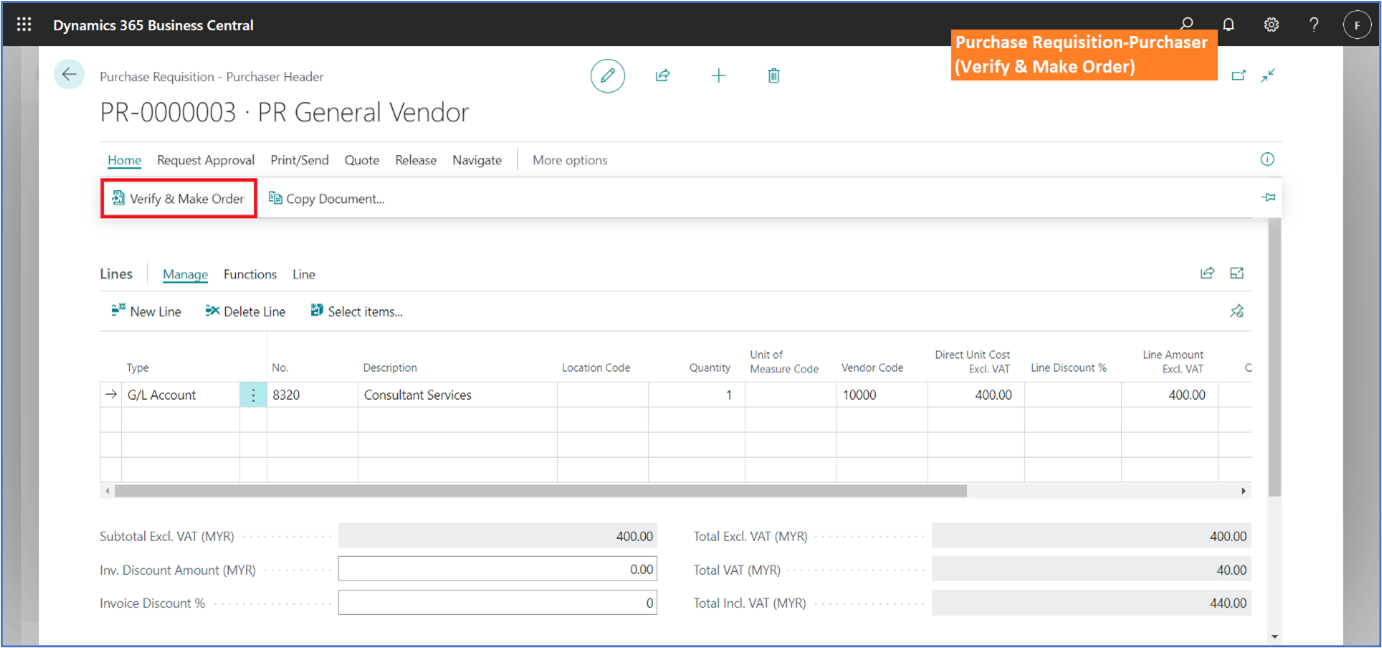The image size is (1382, 648).
Task: Open the Home menu tab
Action: [x=124, y=160]
